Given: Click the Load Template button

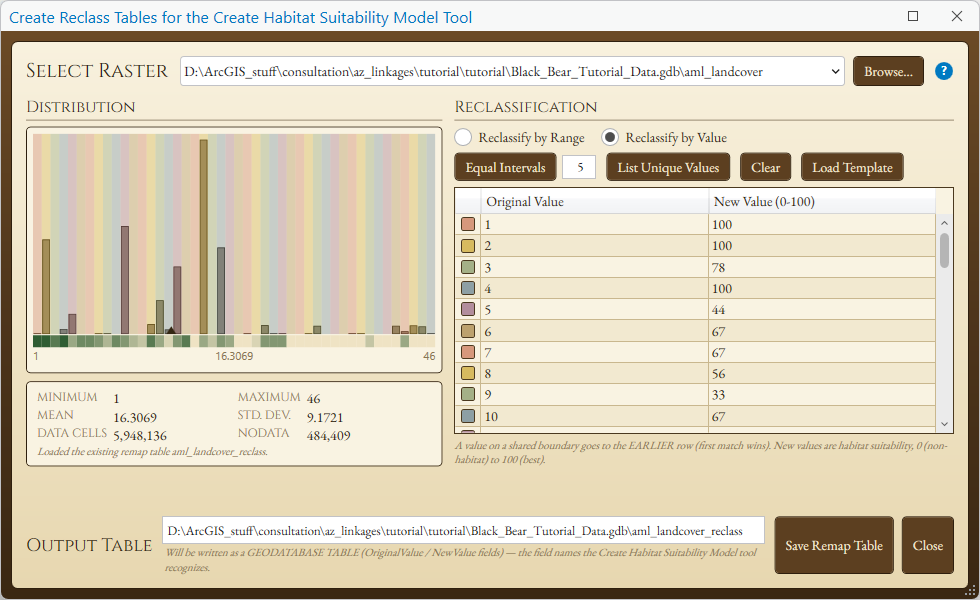Looking at the screenshot, I should [852, 168].
